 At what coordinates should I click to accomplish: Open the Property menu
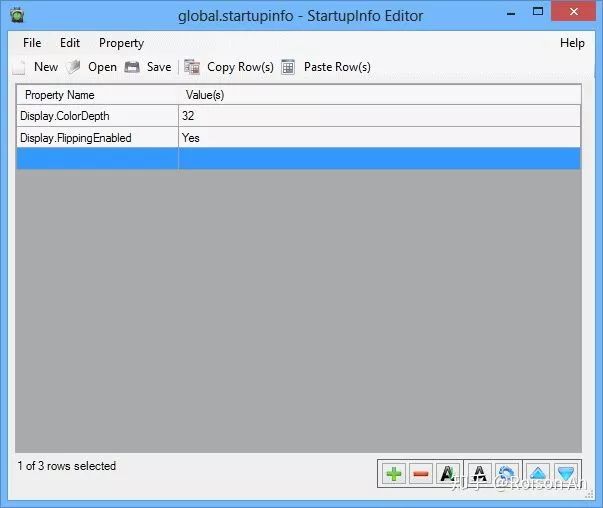pos(121,43)
